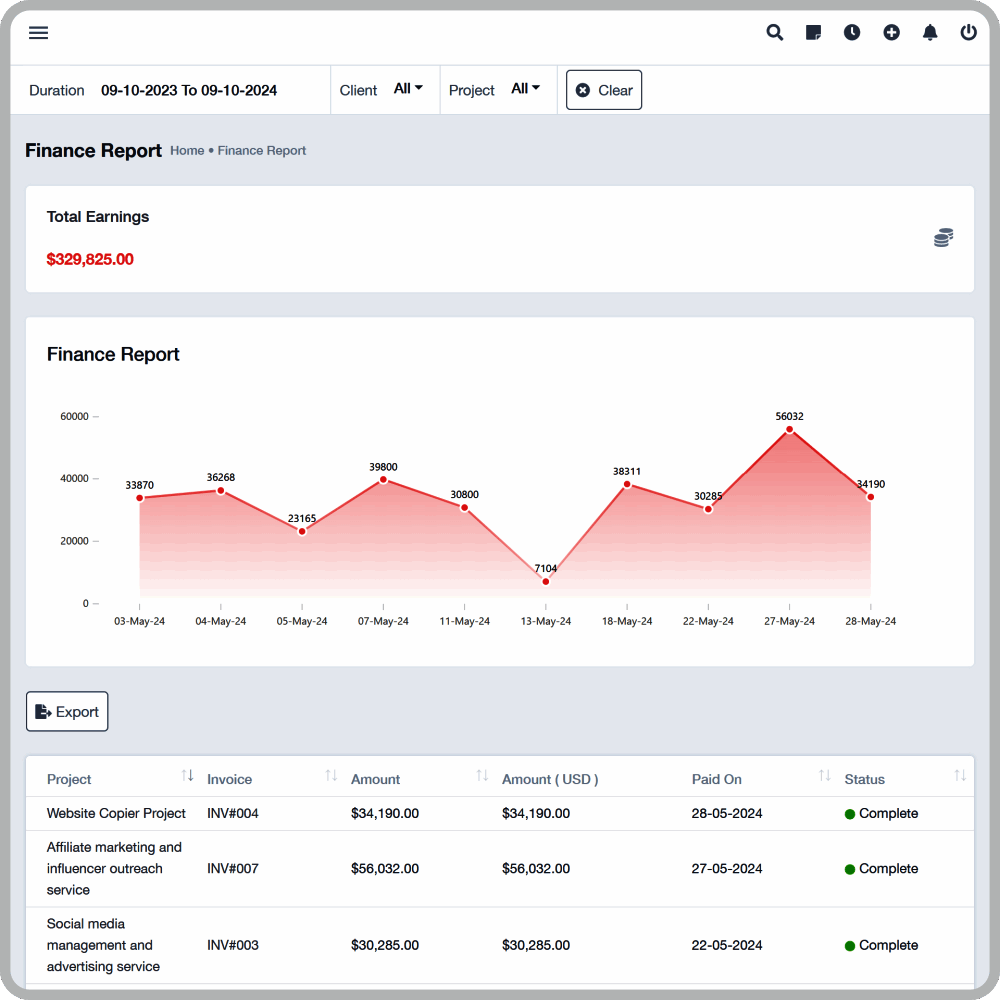Viewport: 1000px width, 1000px height.
Task: Click the 27-May-24 peak chart point
Action: coord(789,429)
